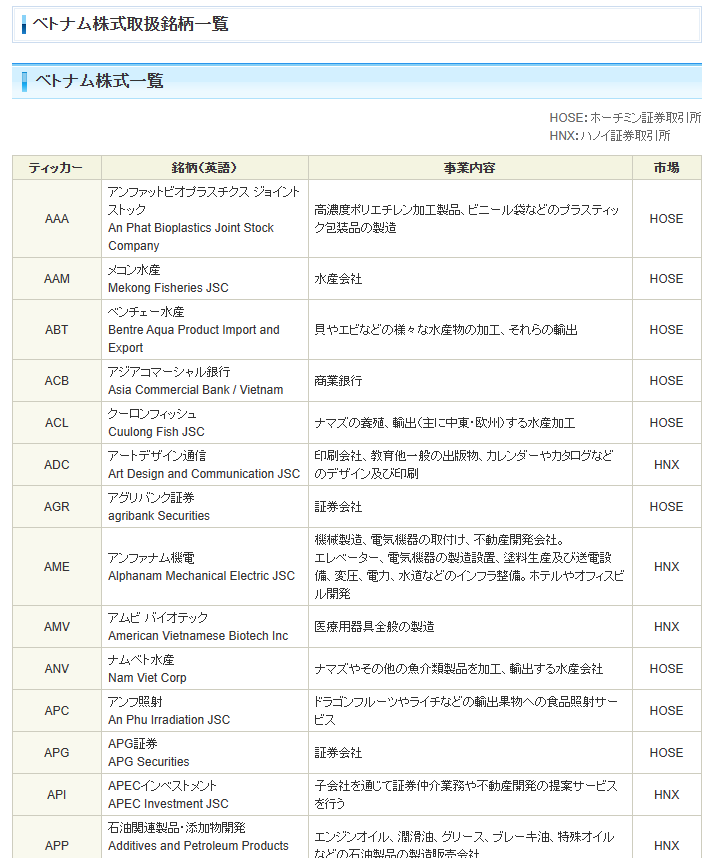This screenshot has height=858, width=723.
Task: Click 証券会社 description in AGR row
Action: [338, 507]
